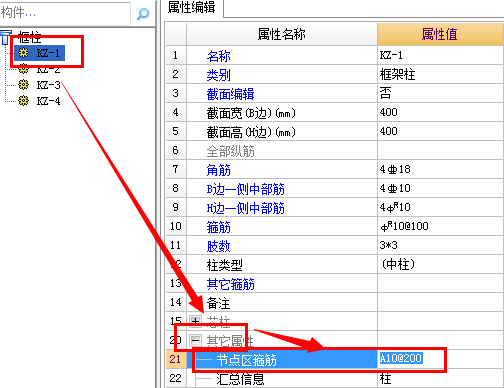Click the 属性值 column header

click(440, 34)
